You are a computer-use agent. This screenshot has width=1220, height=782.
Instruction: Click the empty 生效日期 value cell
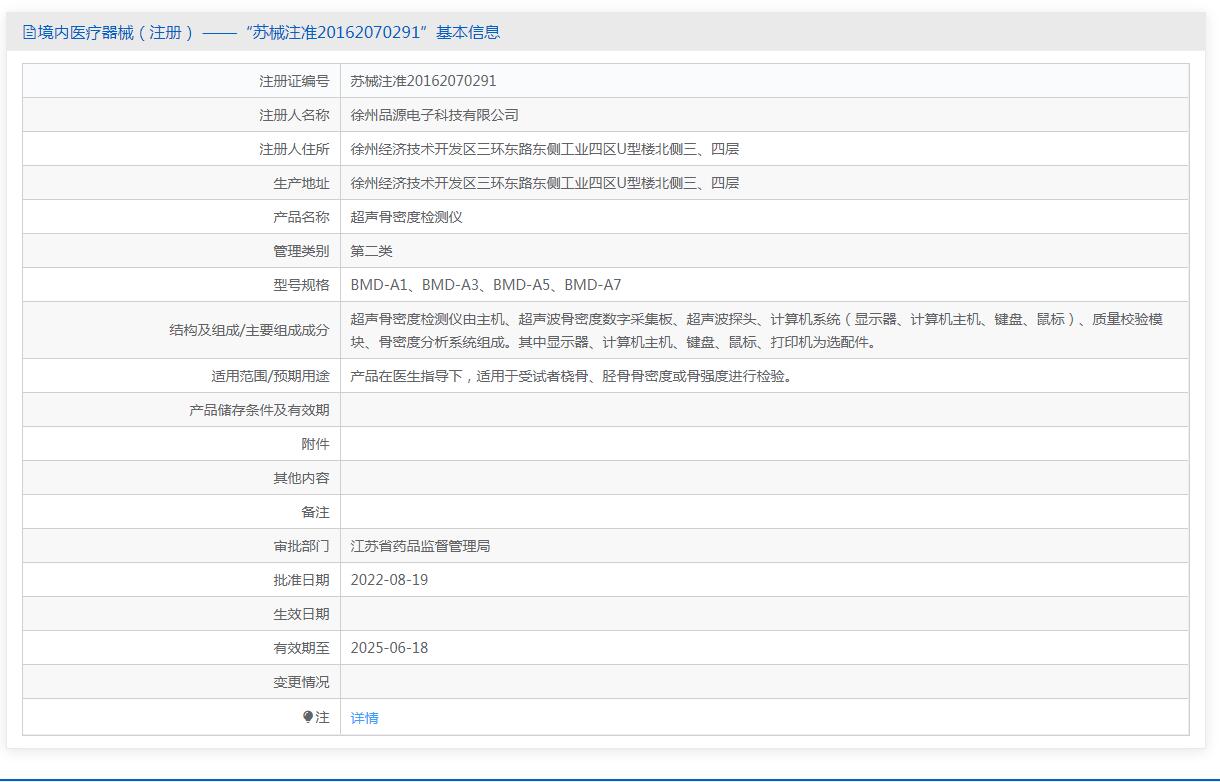coord(764,614)
